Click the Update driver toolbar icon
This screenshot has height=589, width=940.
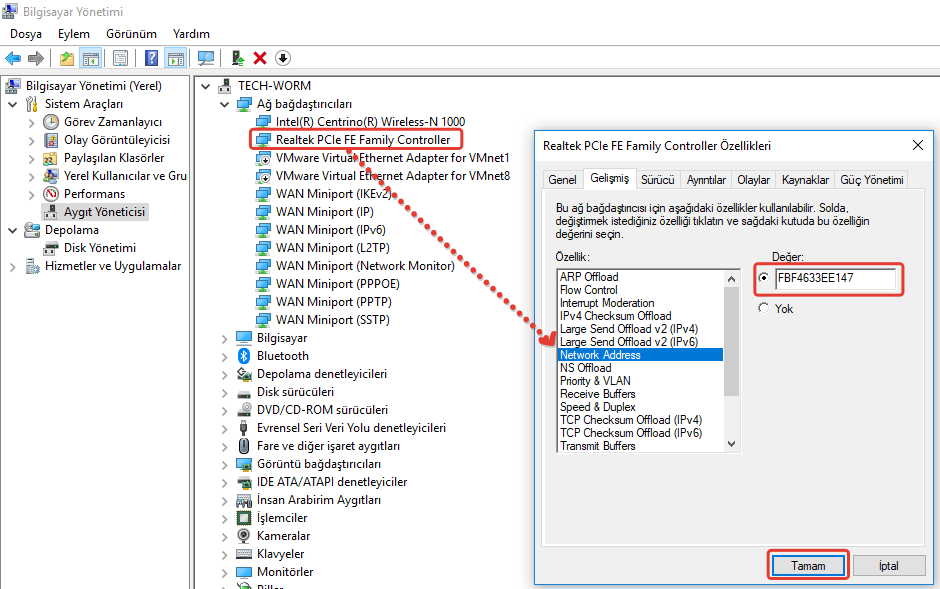click(x=238, y=58)
